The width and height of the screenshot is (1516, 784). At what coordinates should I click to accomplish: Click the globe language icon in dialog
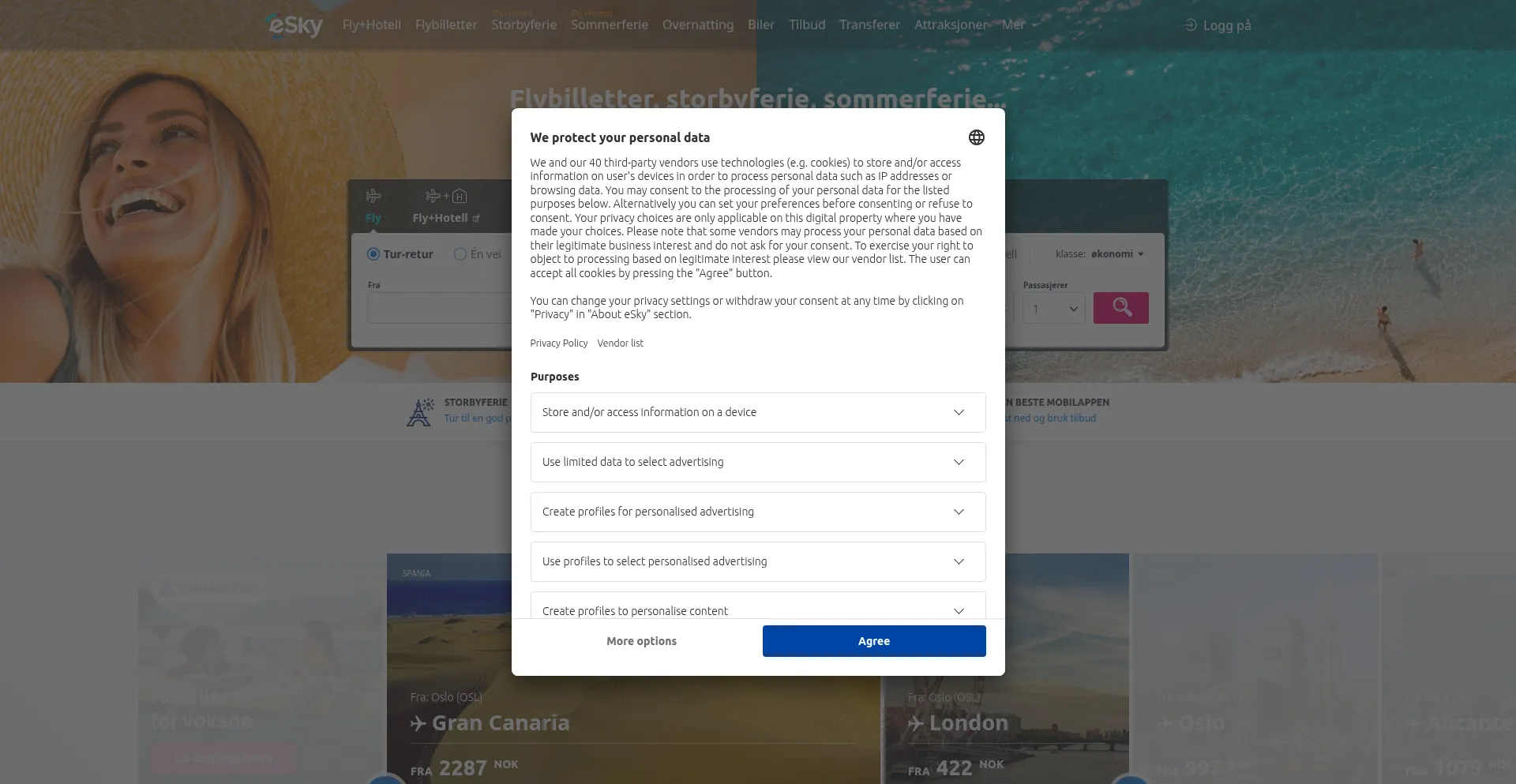(976, 137)
